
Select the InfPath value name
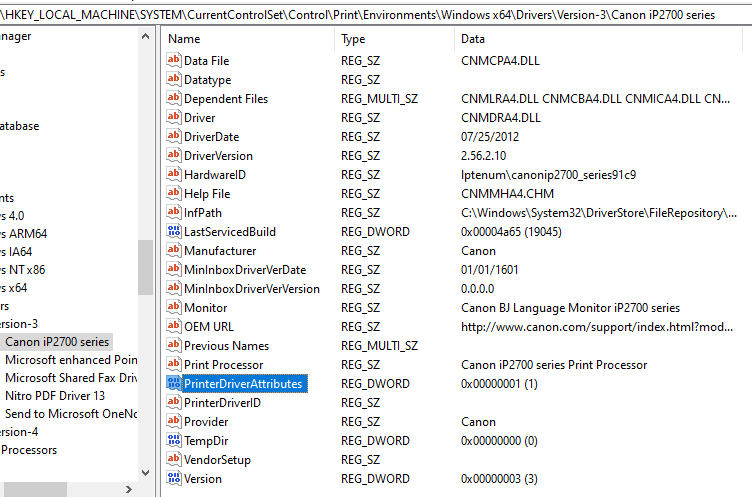202,213
